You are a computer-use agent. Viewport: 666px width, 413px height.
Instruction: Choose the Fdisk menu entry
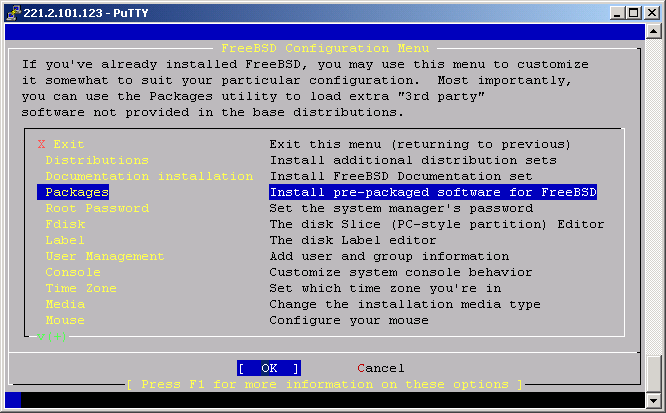(65, 224)
